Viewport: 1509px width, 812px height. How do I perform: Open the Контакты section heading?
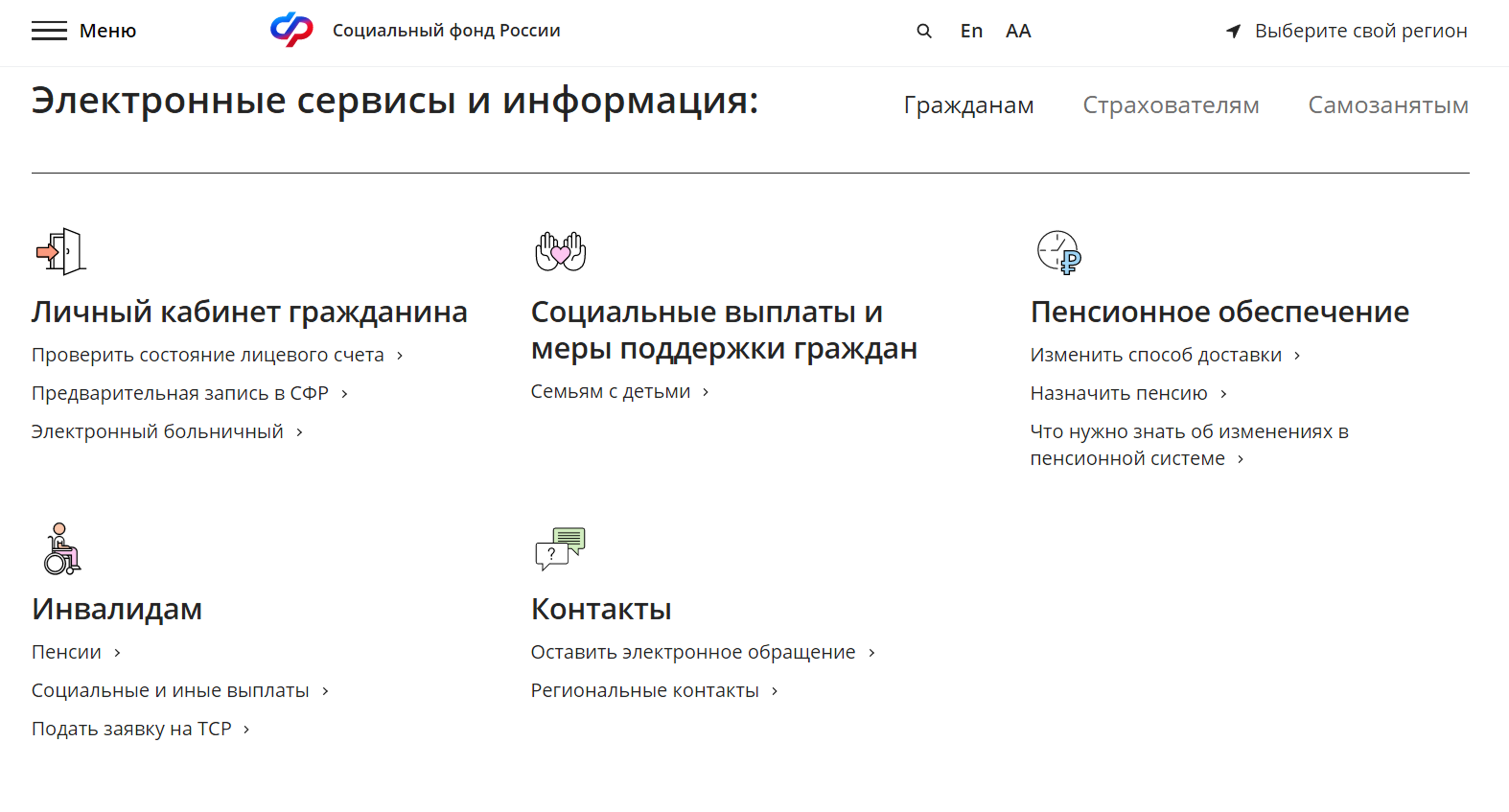coord(601,609)
